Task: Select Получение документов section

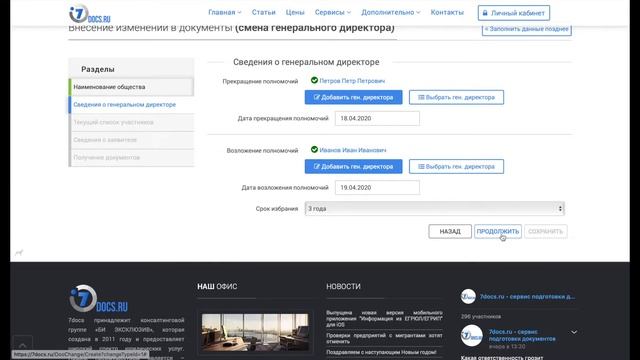Action: (x=131, y=157)
